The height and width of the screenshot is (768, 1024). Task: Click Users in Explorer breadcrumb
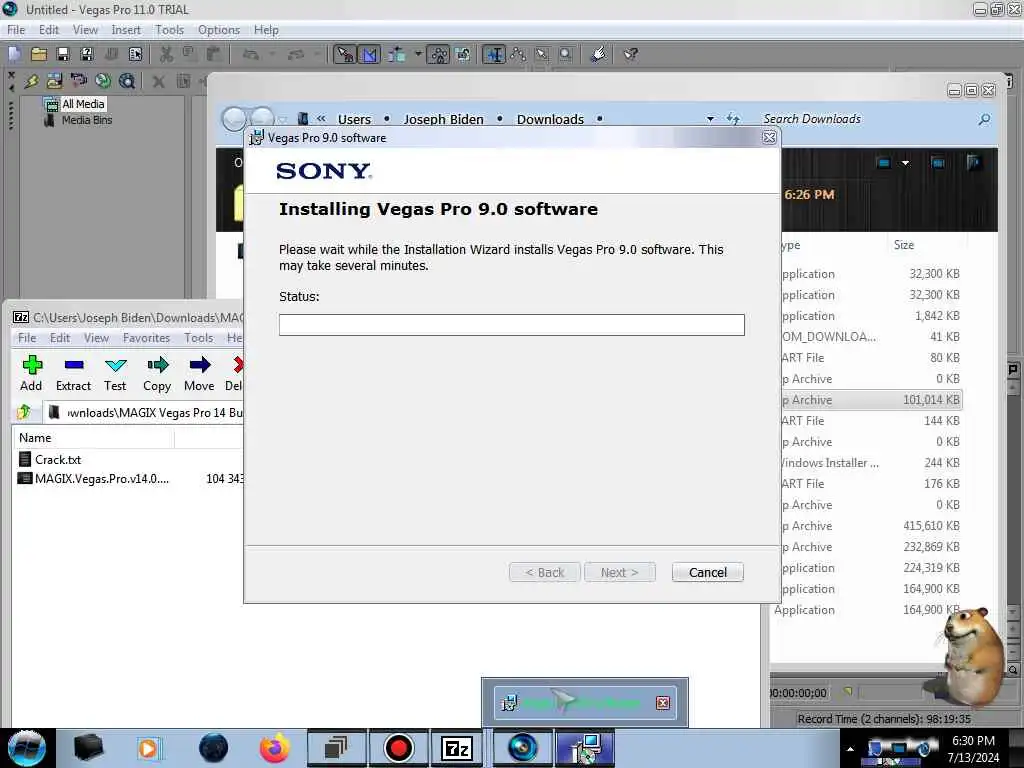pyautogui.click(x=354, y=120)
